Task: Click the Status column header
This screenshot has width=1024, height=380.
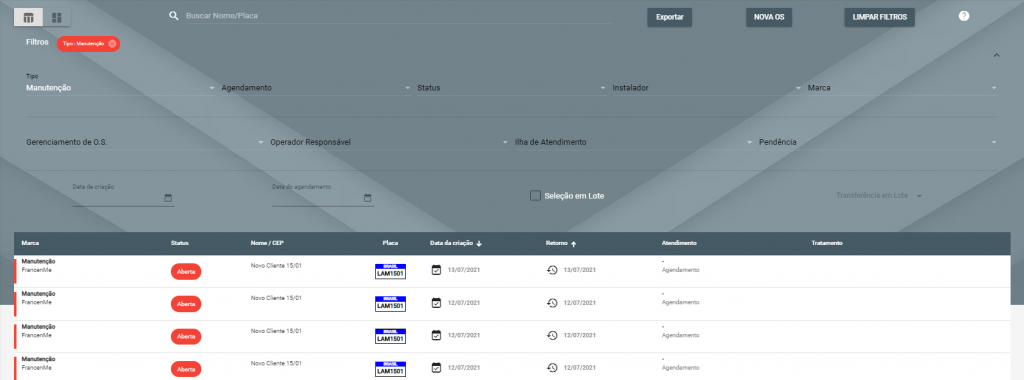Action: [180, 244]
